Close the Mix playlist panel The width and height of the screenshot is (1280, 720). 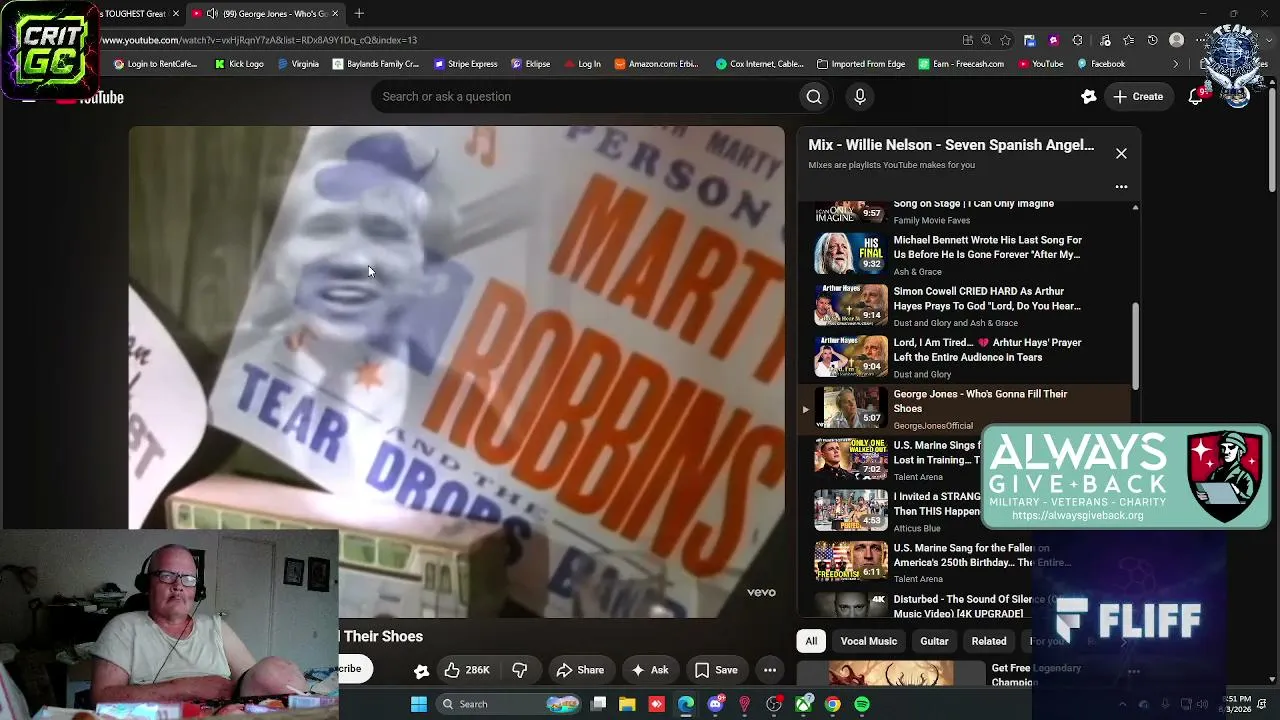[1121, 154]
